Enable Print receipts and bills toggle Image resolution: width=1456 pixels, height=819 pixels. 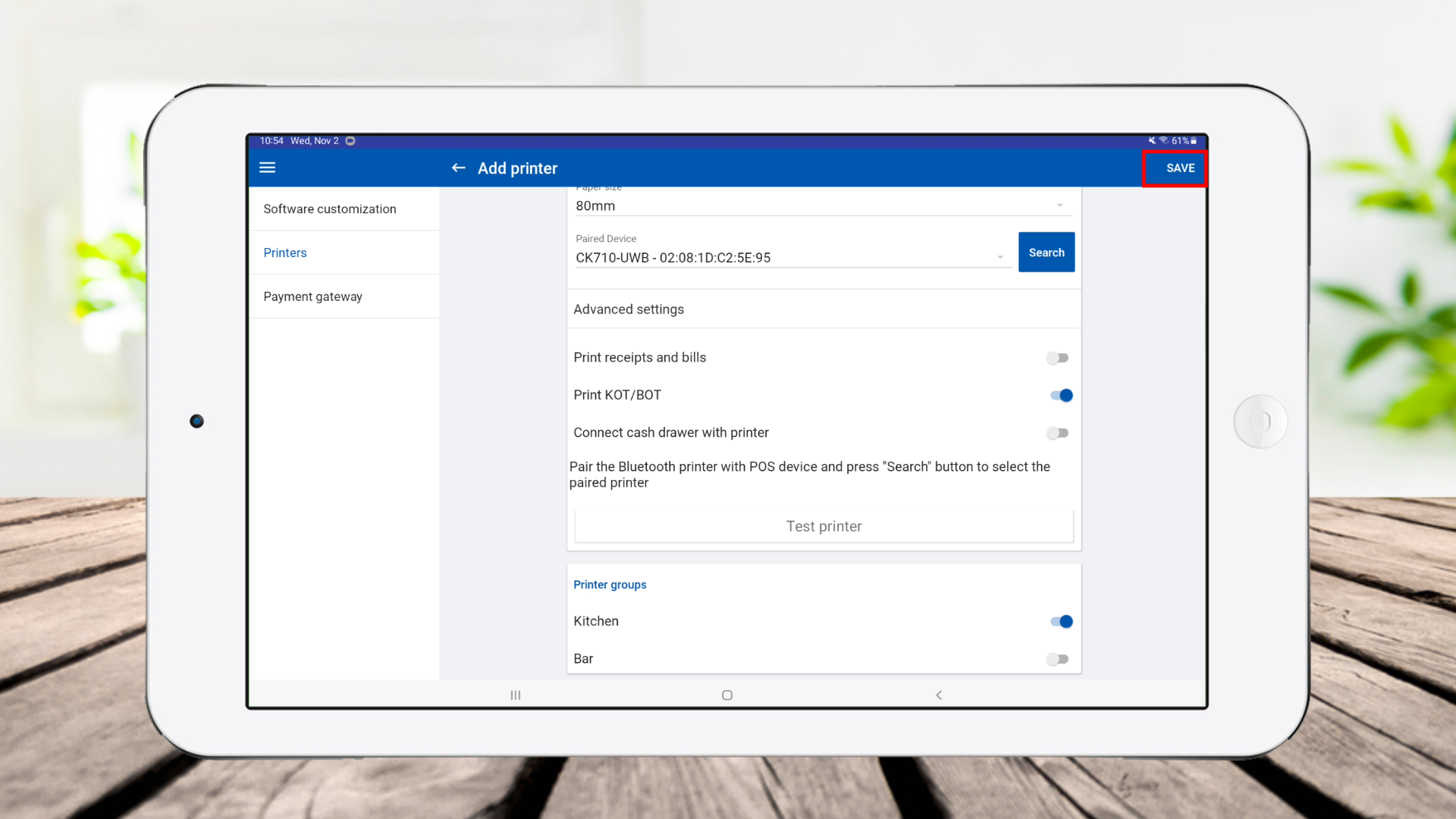pos(1057,358)
